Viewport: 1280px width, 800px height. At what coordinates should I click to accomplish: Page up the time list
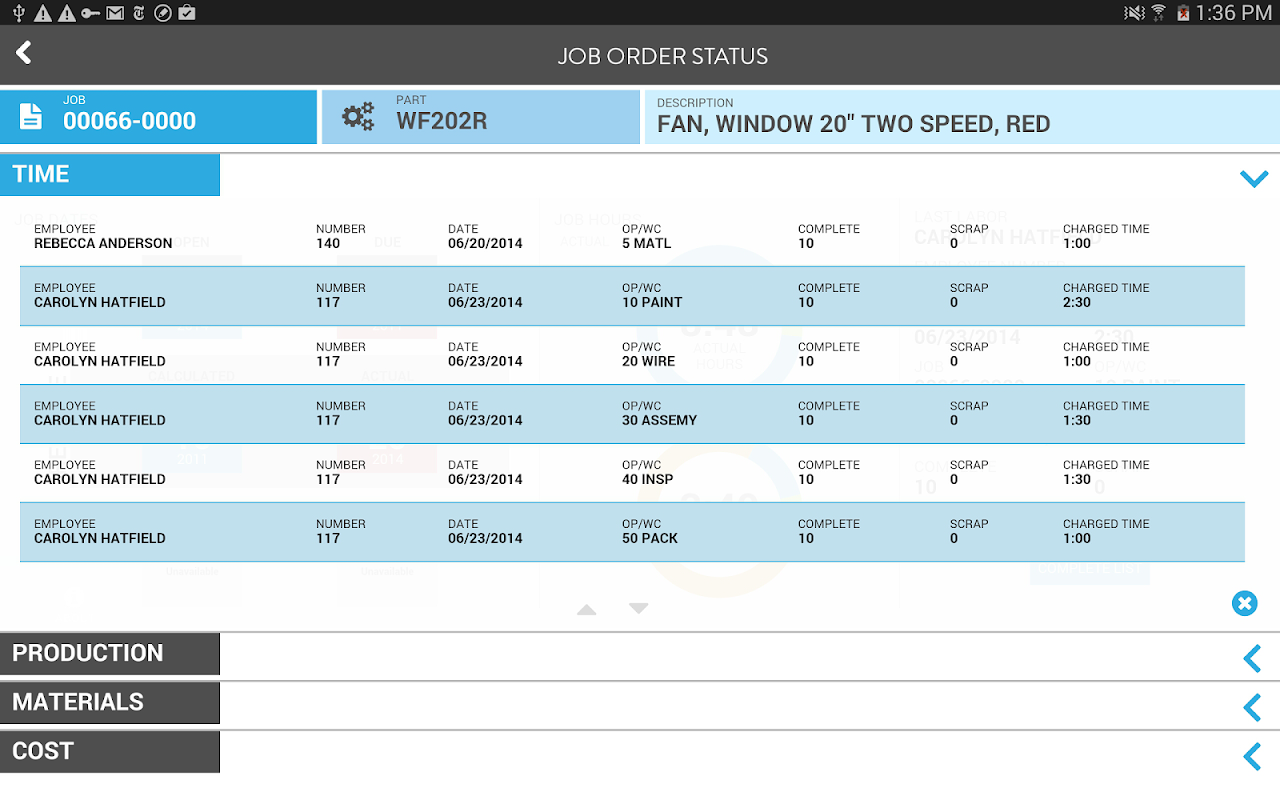pos(587,609)
